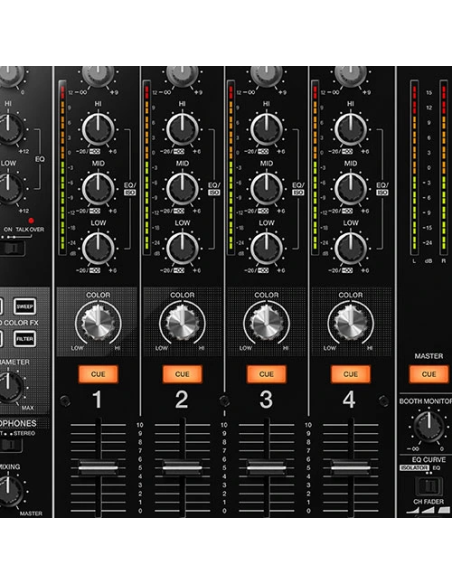Click the MASTER label above CUE

coord(429,356)
